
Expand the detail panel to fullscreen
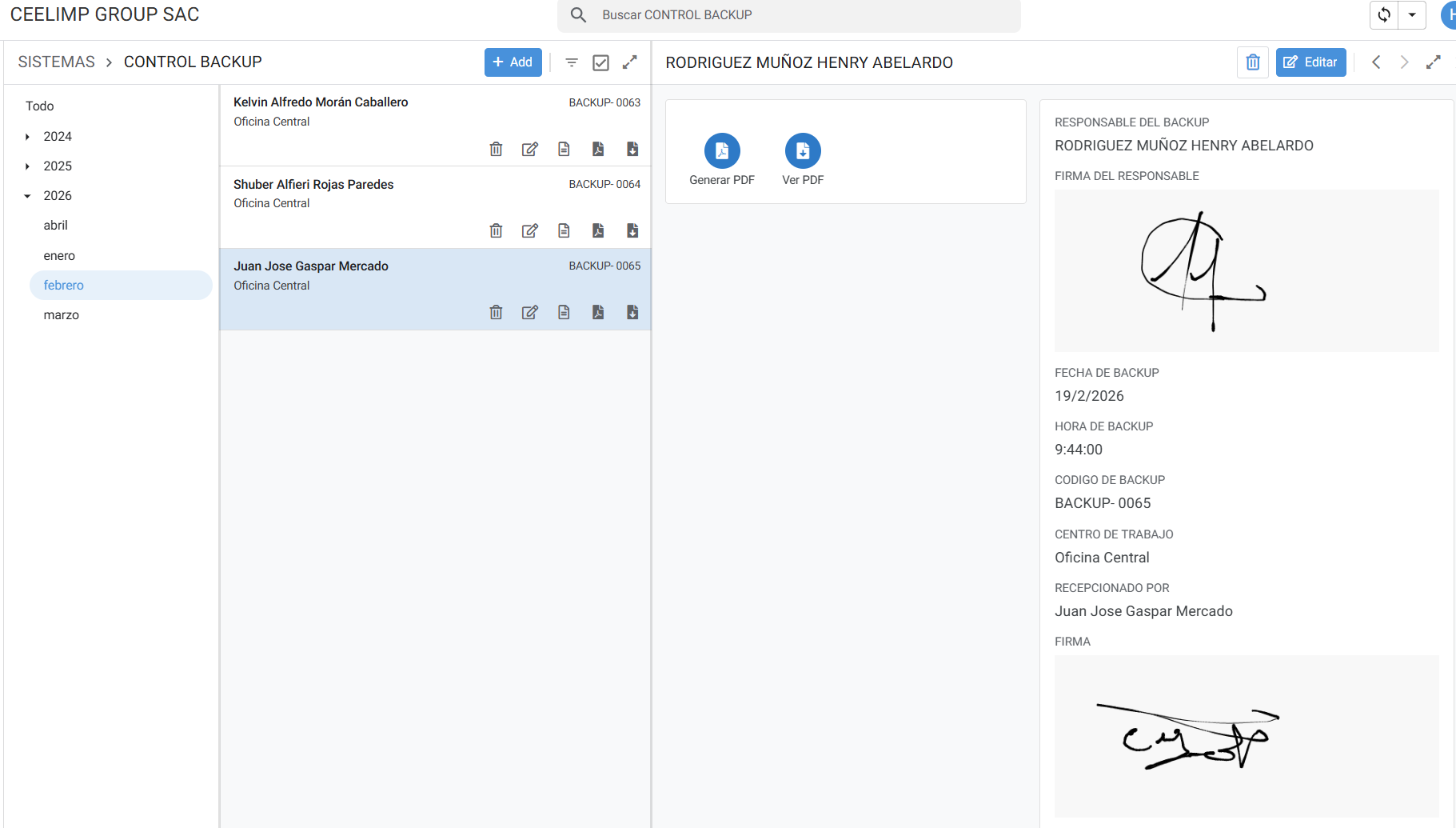pyautogui.click(x=1434, y=62)
